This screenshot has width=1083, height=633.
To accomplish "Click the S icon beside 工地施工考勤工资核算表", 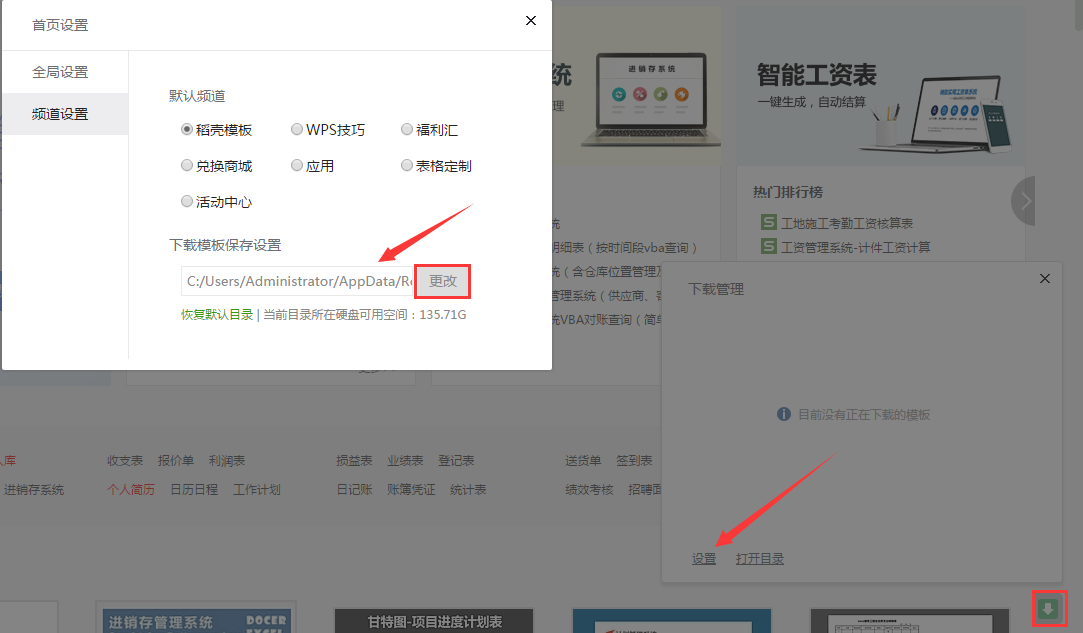I will coord(769,222).
